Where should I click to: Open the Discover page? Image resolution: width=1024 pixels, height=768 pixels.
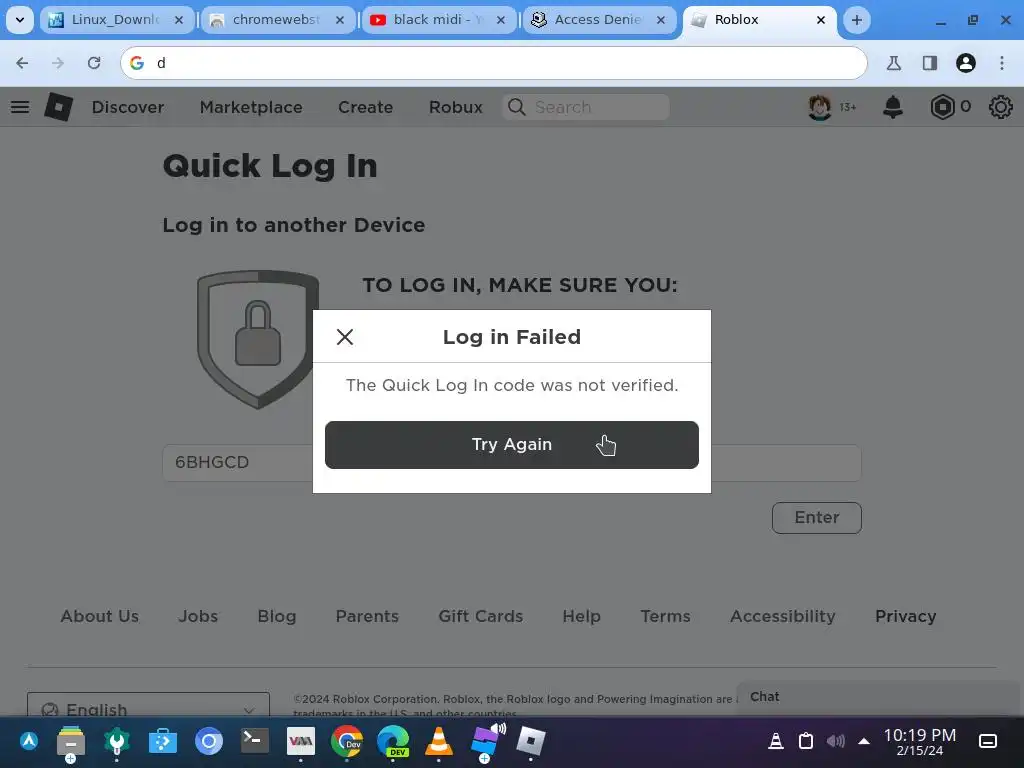(x=128, y=107)
